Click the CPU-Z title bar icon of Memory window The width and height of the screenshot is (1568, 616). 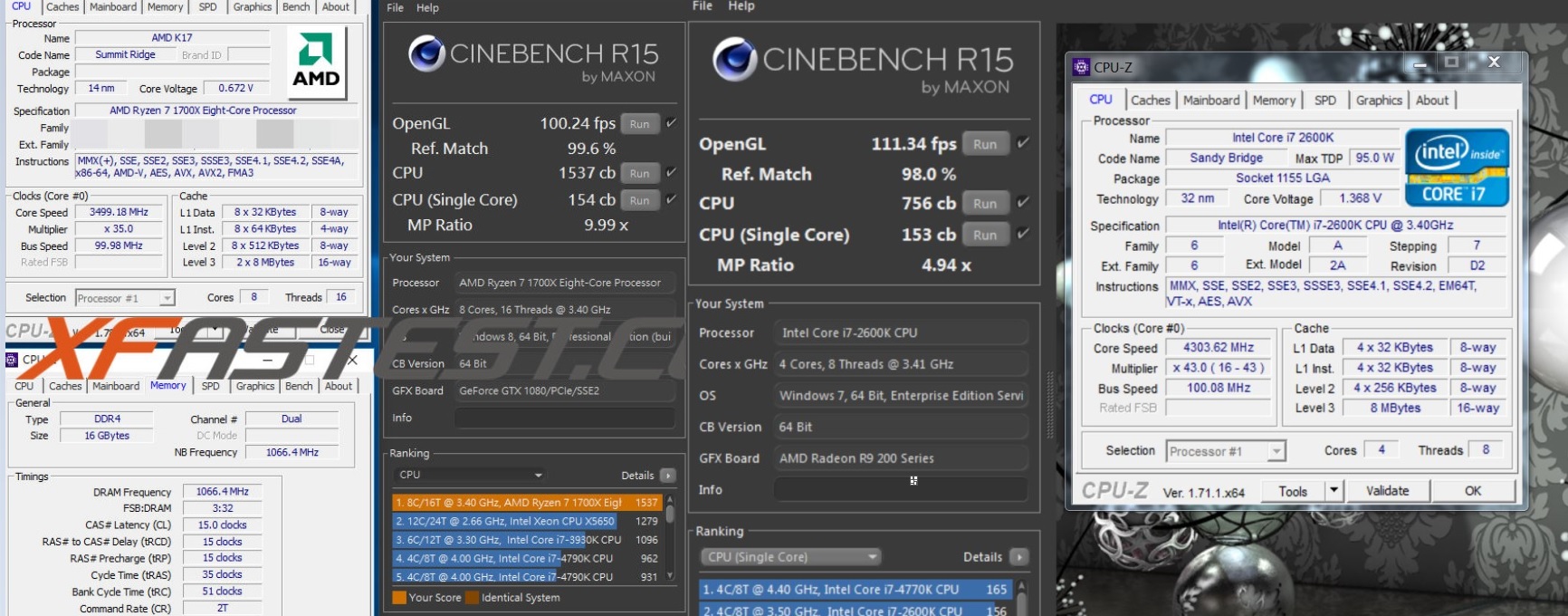[x=13, y=360]
